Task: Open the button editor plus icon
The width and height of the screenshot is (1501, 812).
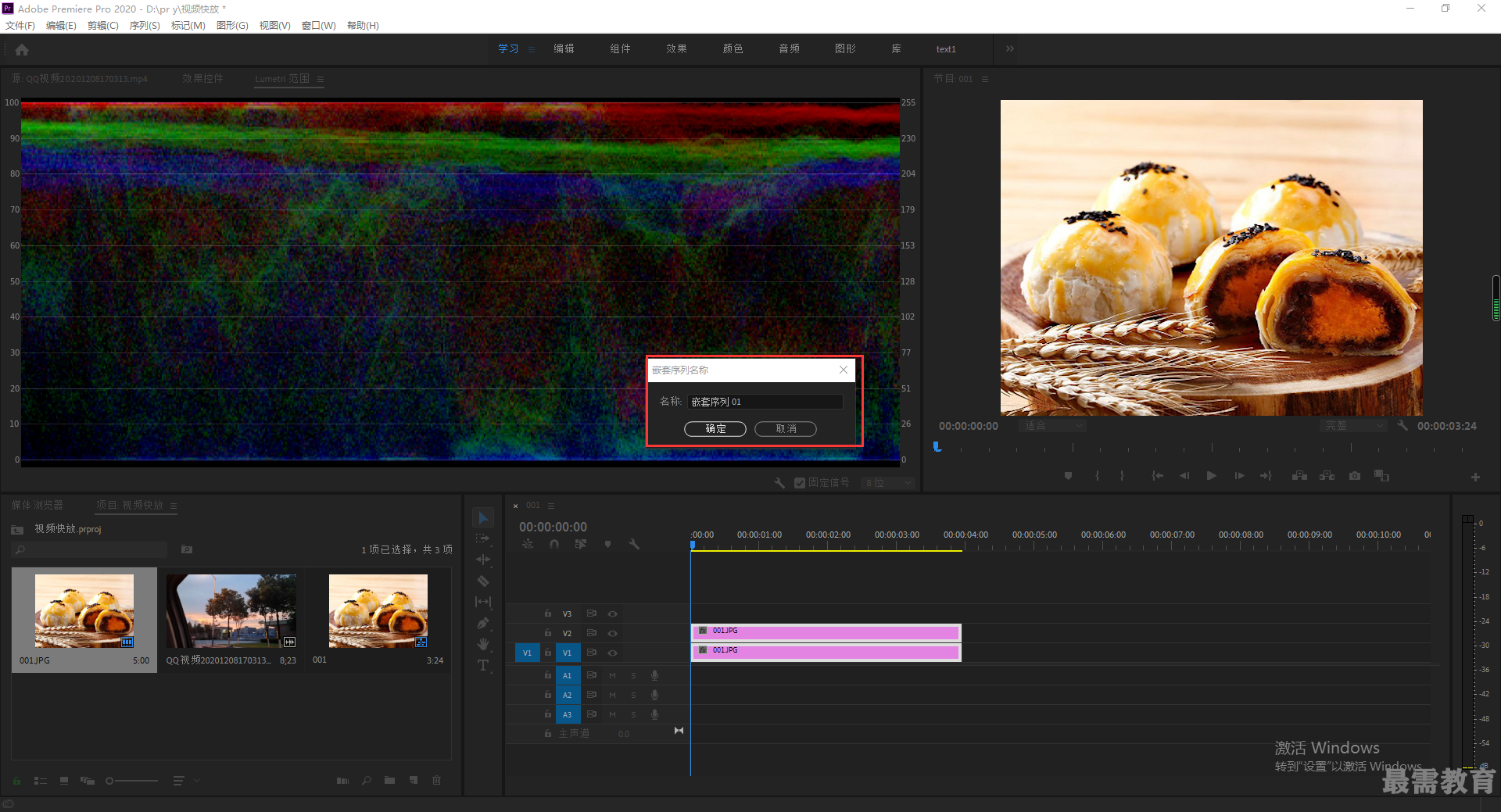Action: point(1475,477)
